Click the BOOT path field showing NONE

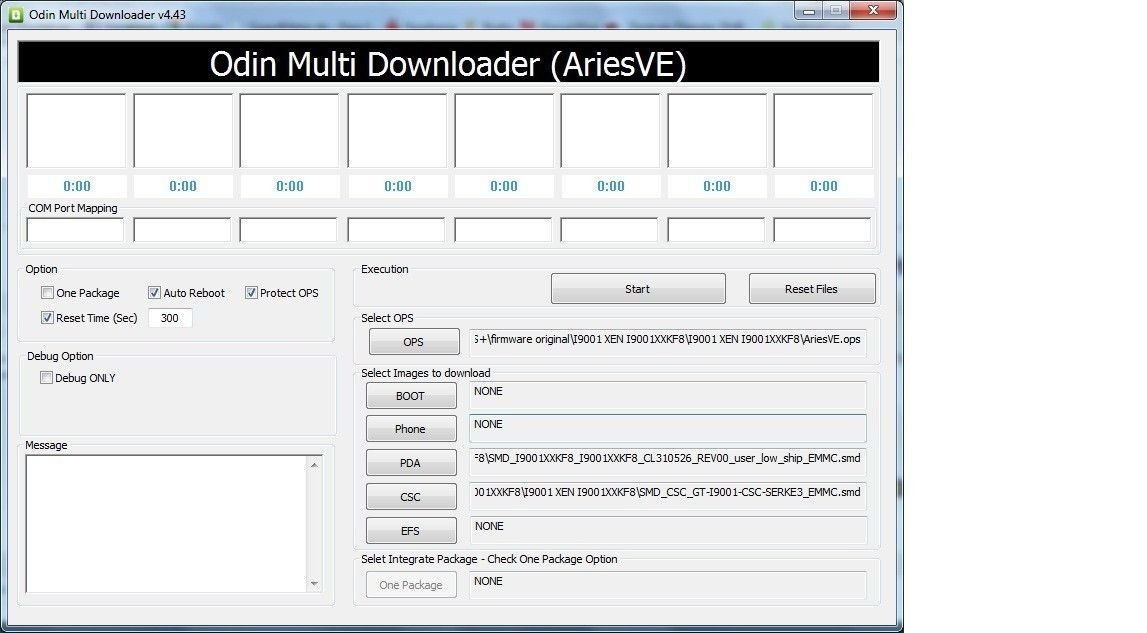click(667, 395)
